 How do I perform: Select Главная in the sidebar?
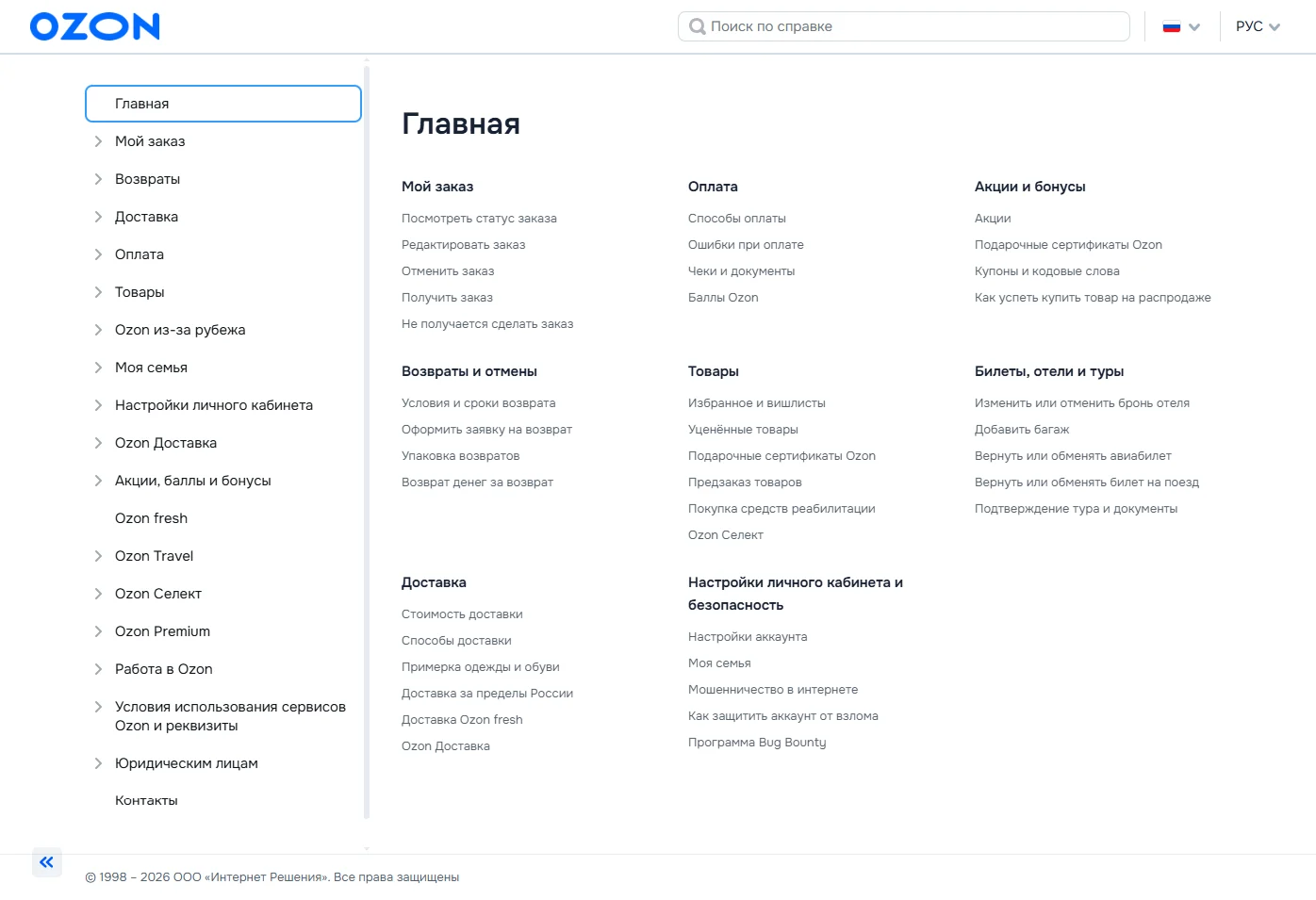pyautogui.click(x=223, y=104)
